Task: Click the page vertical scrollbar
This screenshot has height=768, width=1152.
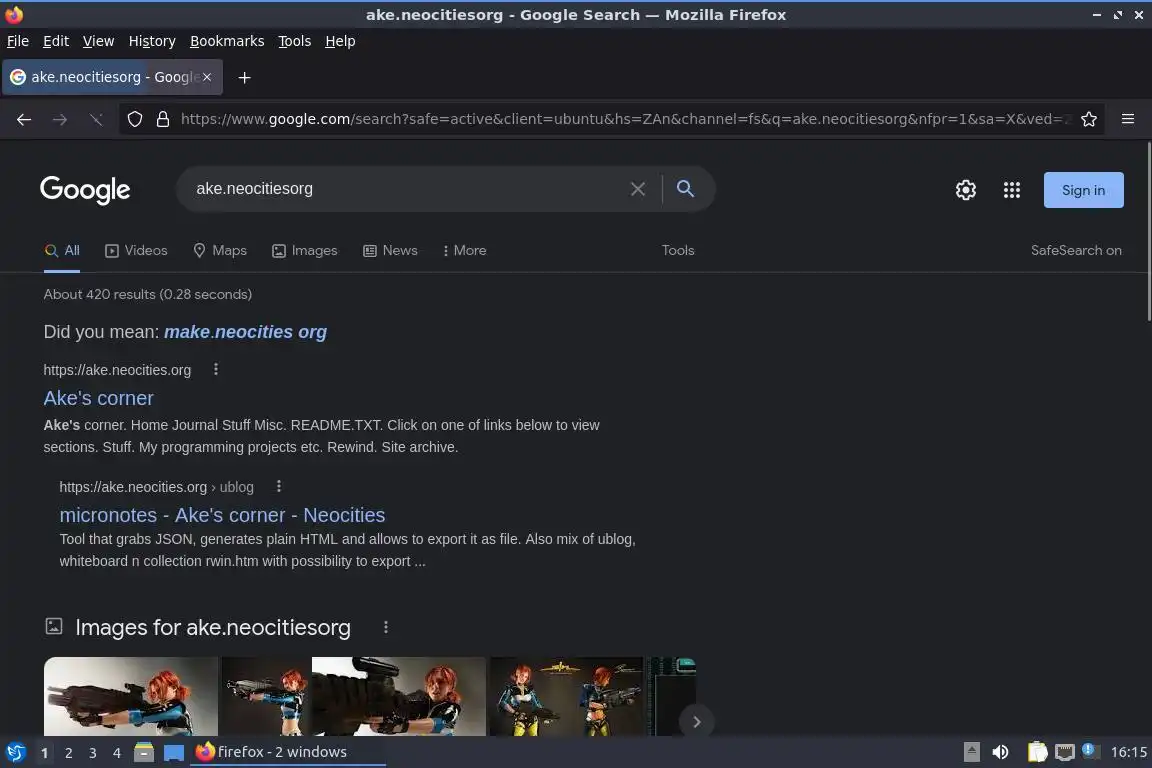Action: tap(1148, 232)
